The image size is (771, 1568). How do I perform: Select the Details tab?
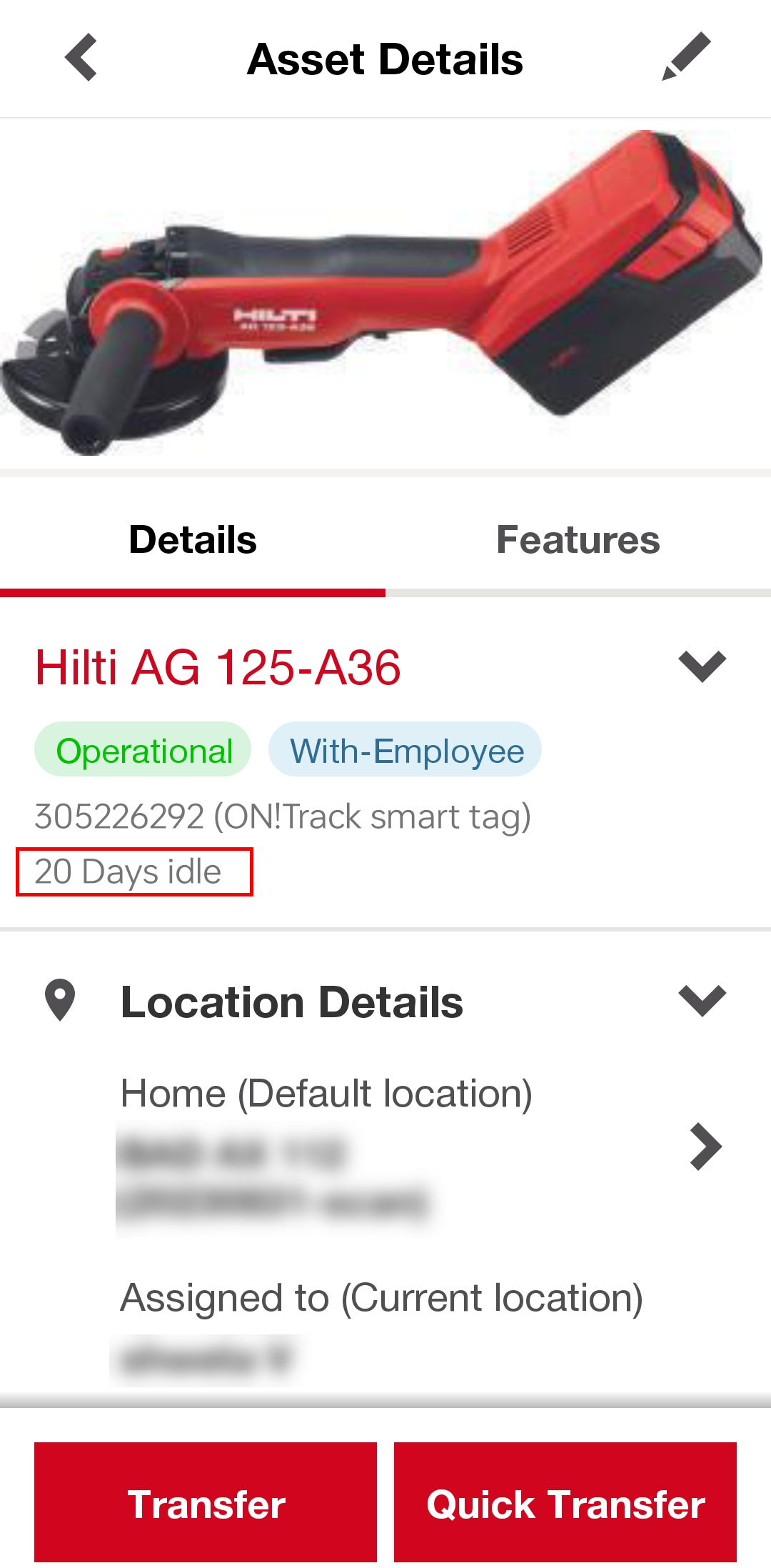[193, 540]
